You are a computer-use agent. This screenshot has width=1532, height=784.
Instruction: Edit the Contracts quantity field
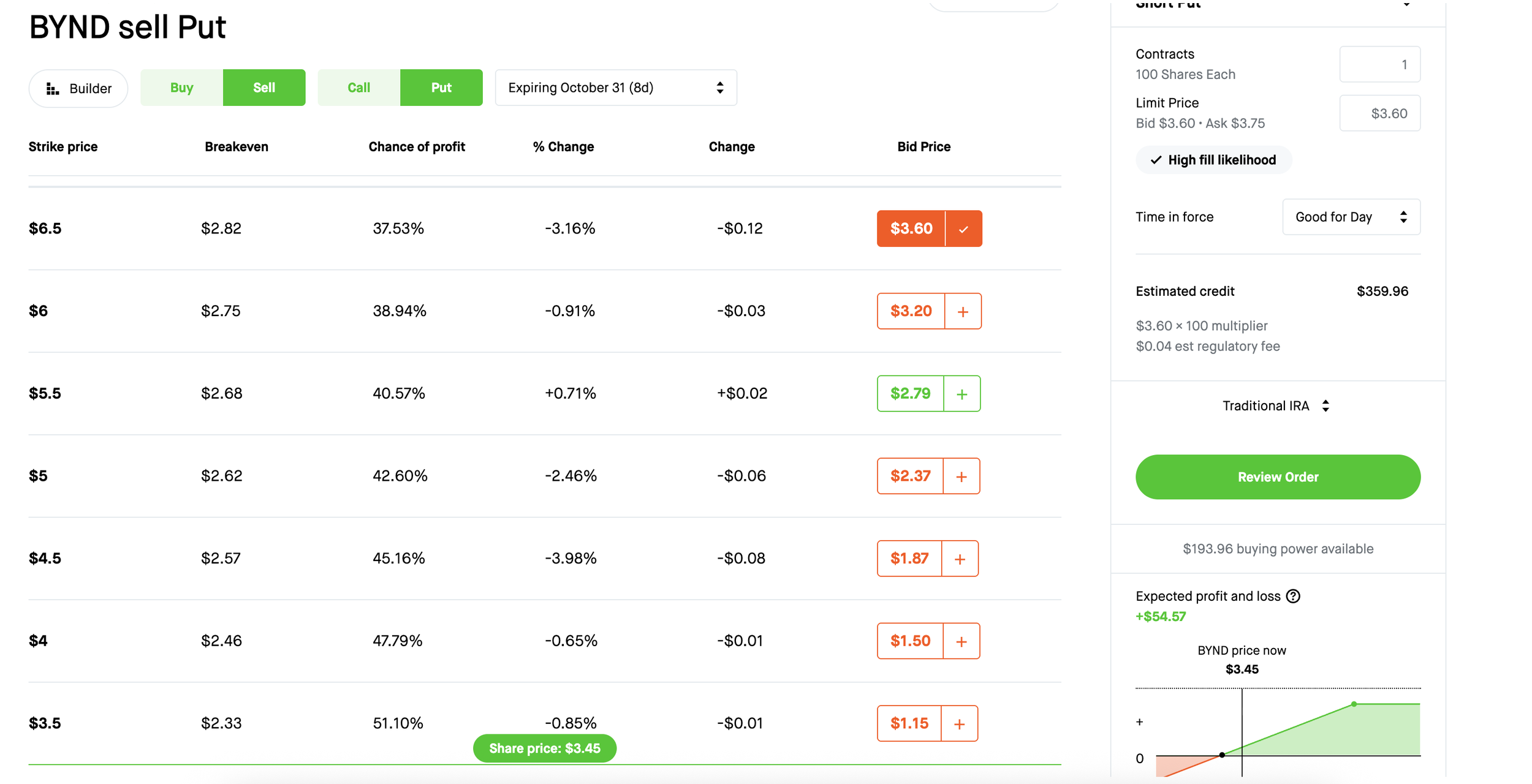(x=1379, y=64)
